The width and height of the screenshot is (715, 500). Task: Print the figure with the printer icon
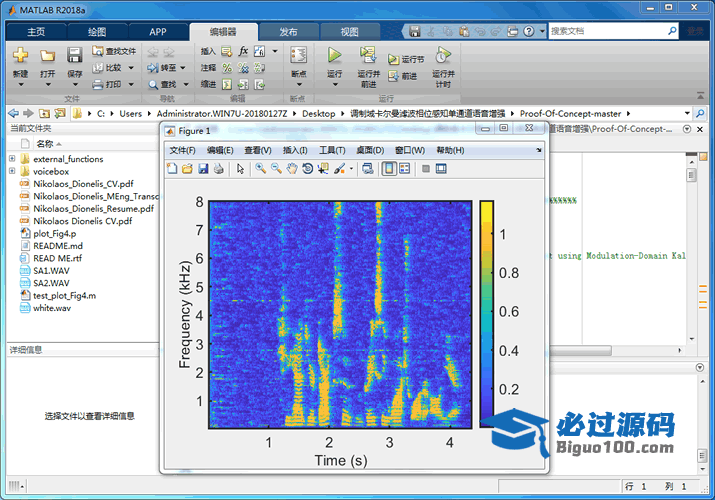pyautogui.click(x=218, y=169)
